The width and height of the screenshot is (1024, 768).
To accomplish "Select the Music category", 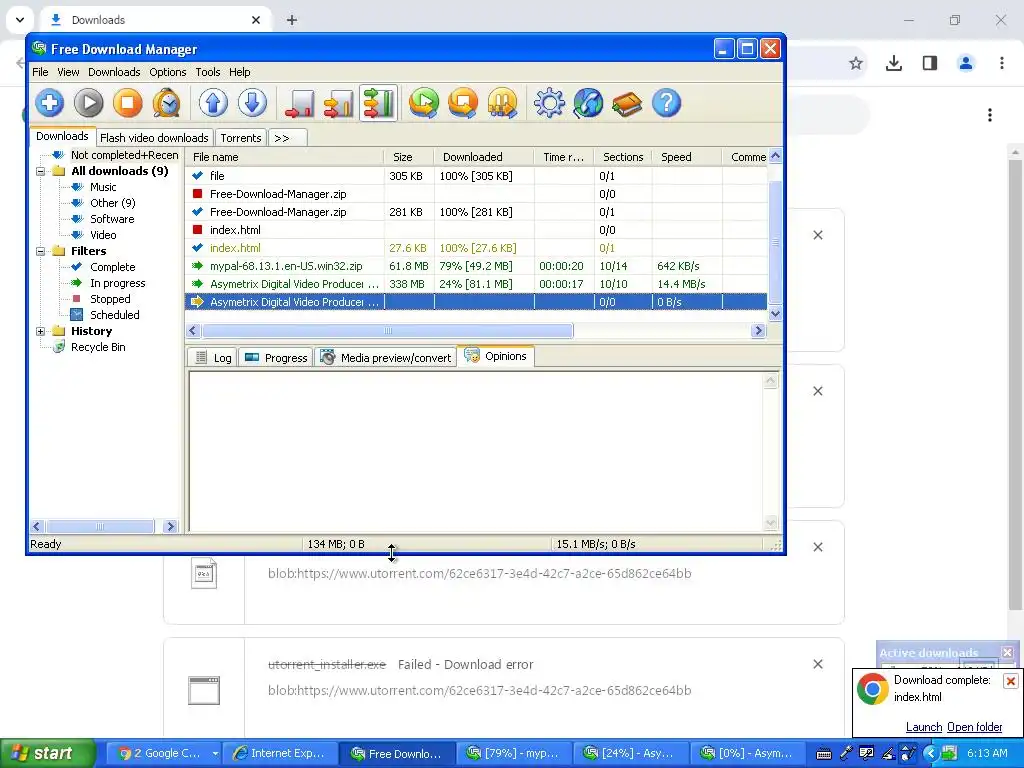I will point(103,187).
